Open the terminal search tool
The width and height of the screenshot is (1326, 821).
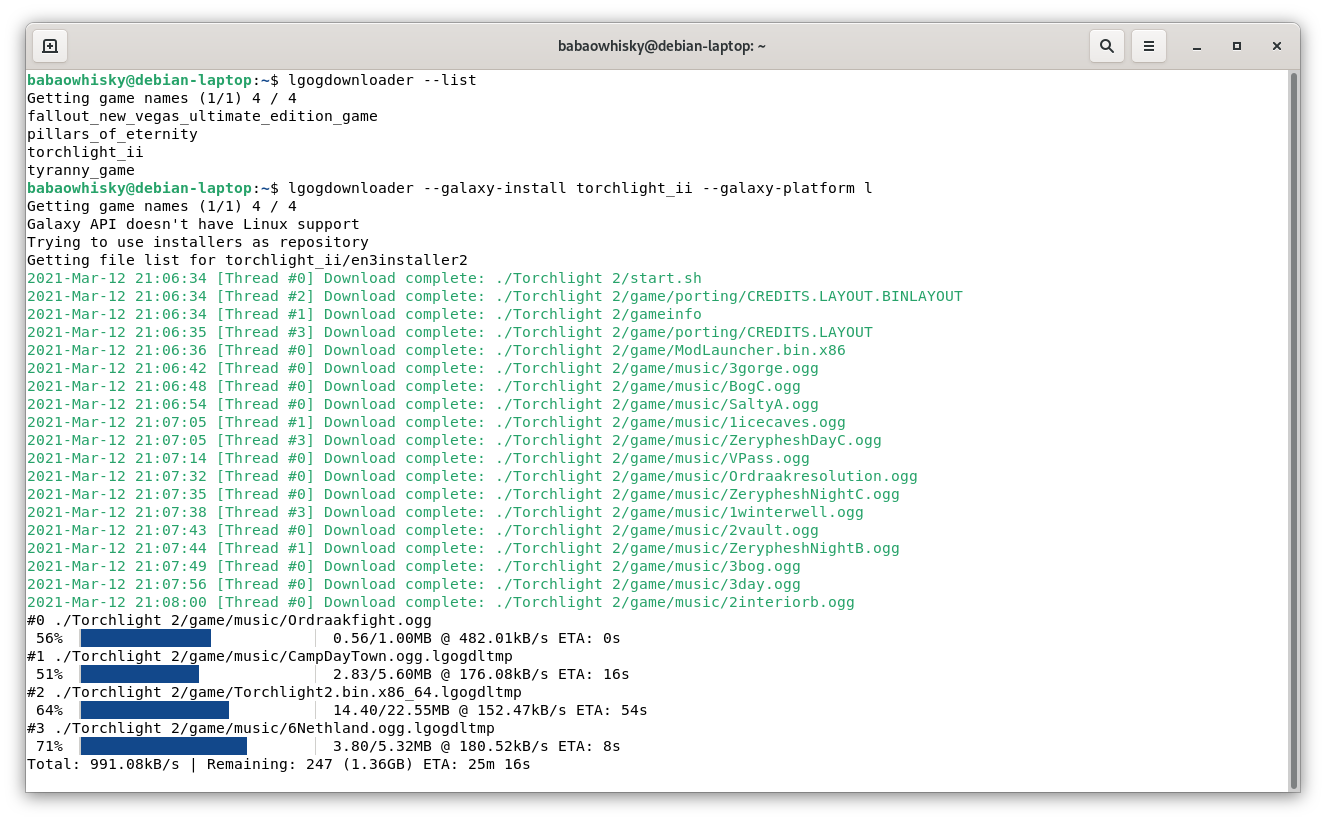click(1106, 46)
